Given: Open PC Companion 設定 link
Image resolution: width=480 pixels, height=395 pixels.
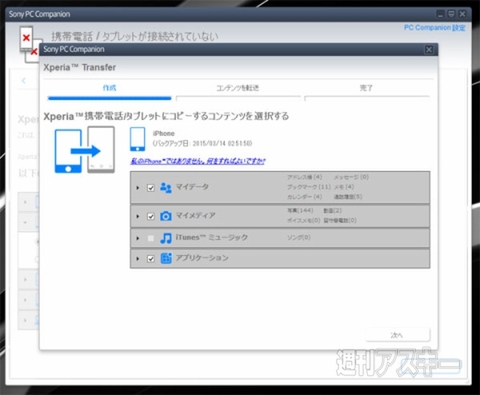Looking at the screenshot, I should pyautogui.click(x=435, y=28).
